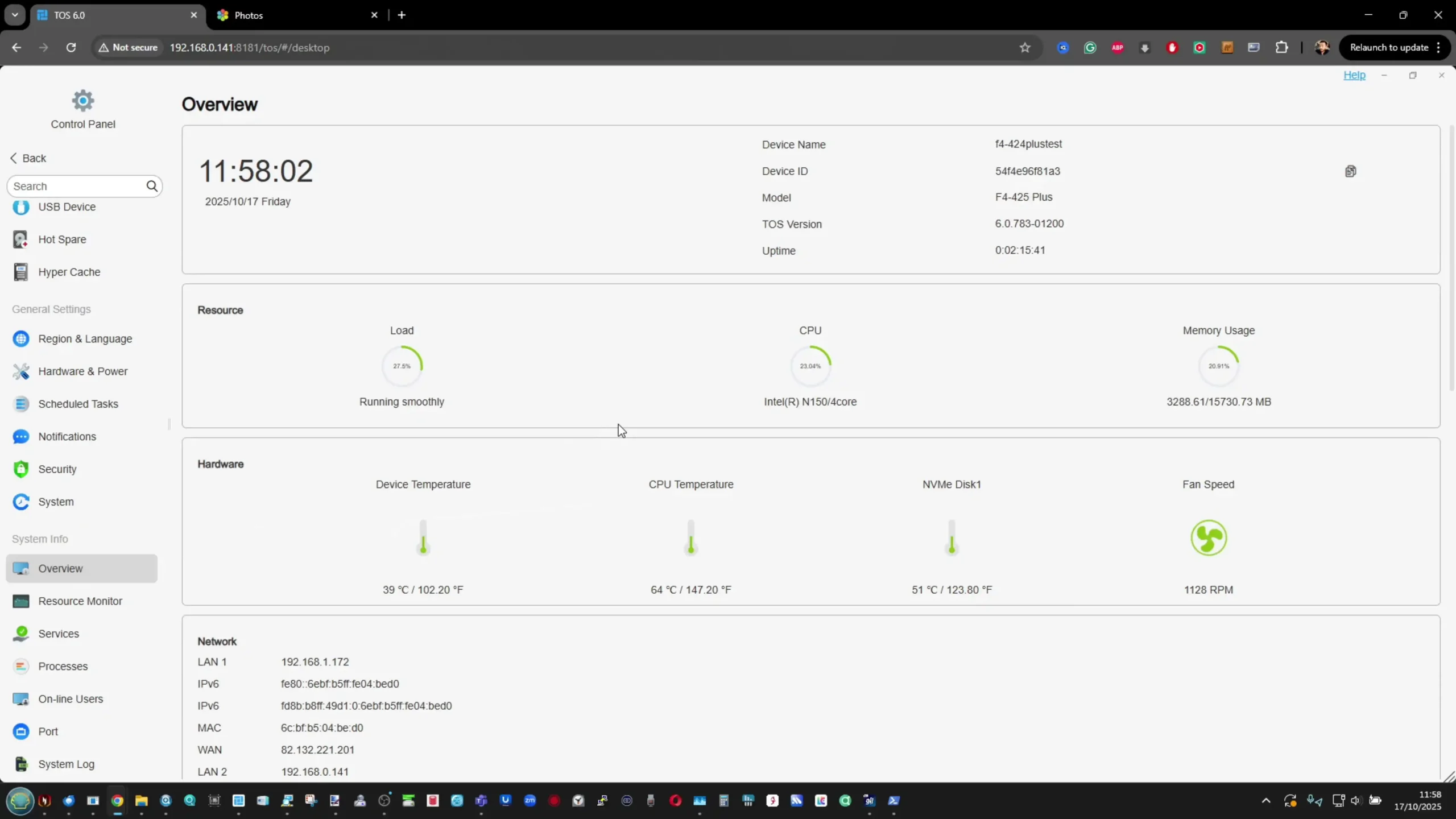This screenshot has width=1456, height=819.
Task: Select Scheduled Tasks in the sidebar
Action: [x=78, y=404]
